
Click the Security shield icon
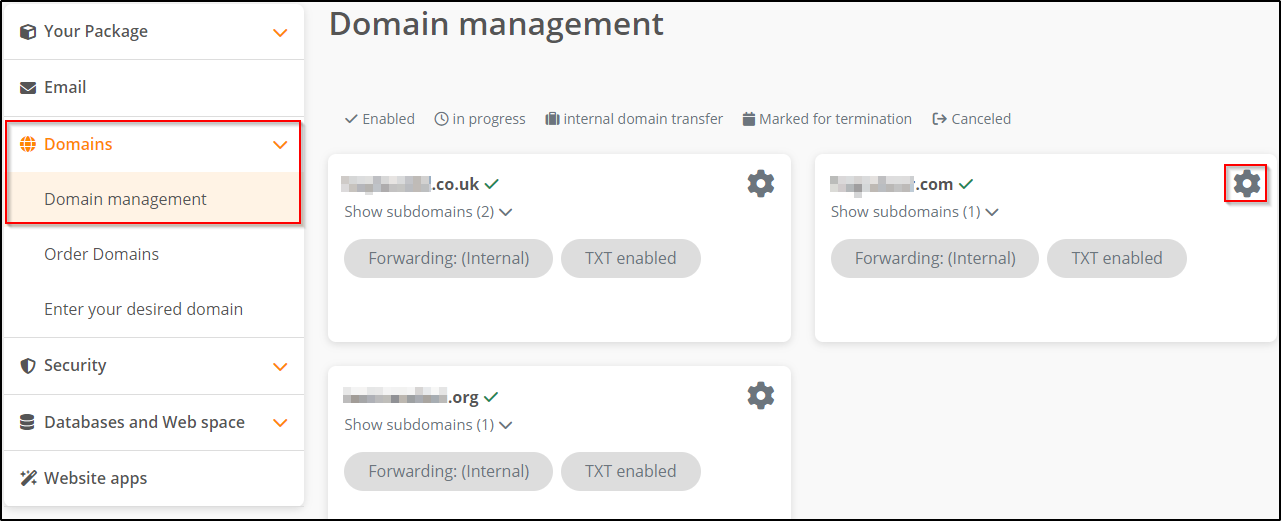(x=28, y=366)
